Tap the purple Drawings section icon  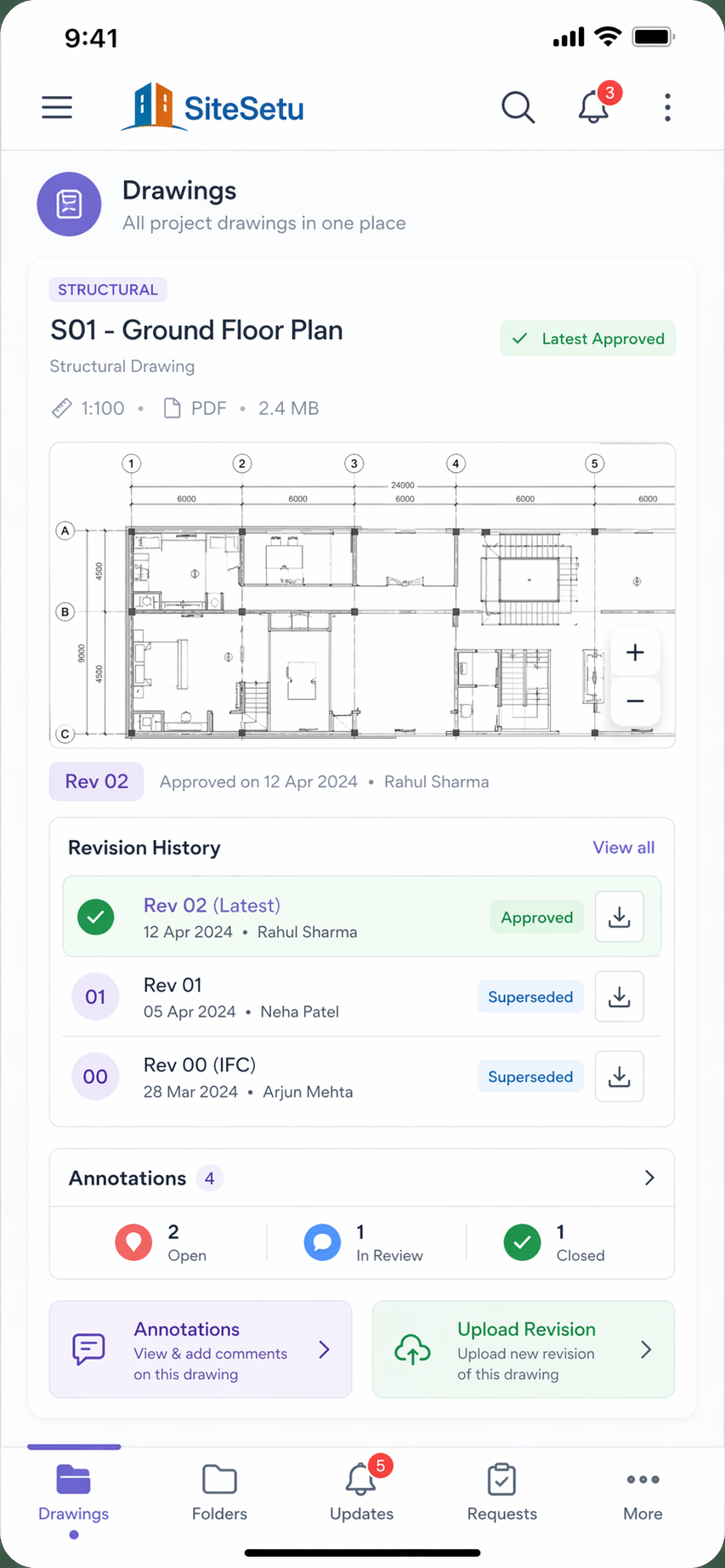click(x=69, y=204)
